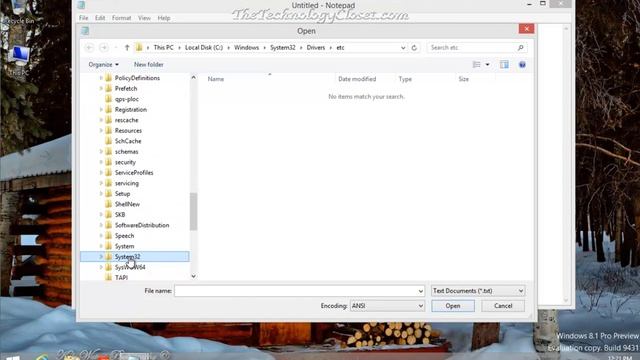The height and width of the screenshot is (360, 640).
Task: Open the Text Documents file type dropdown
Action: click(x=478, y=291)
